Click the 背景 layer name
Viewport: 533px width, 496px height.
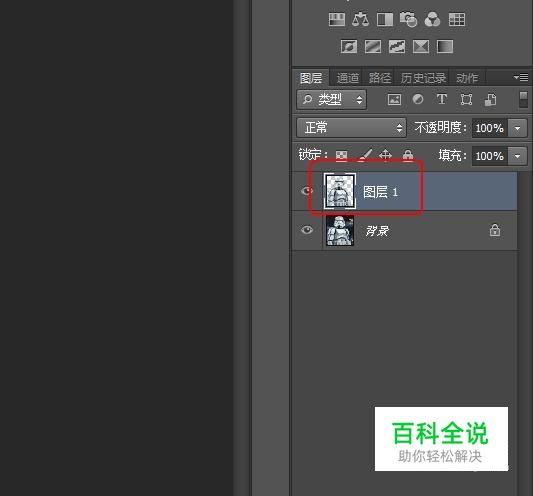(377, 231)
